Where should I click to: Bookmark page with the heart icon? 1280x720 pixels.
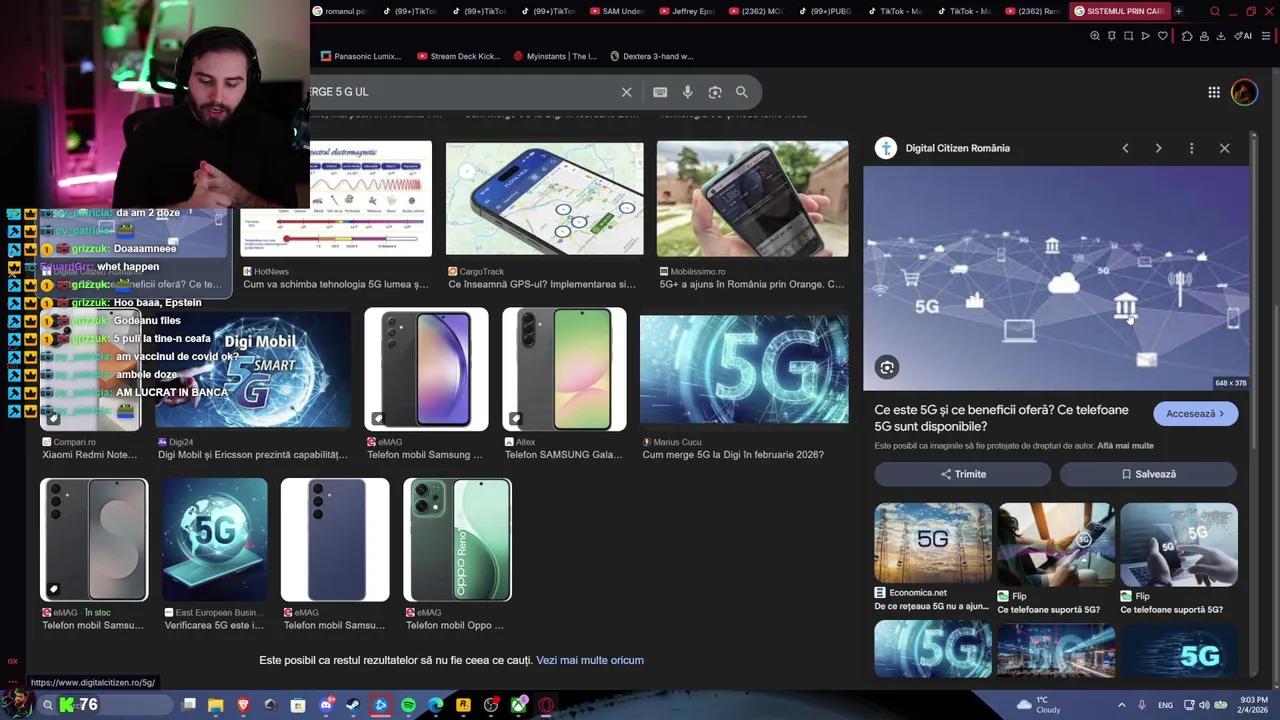click(x=1163, y=36)
